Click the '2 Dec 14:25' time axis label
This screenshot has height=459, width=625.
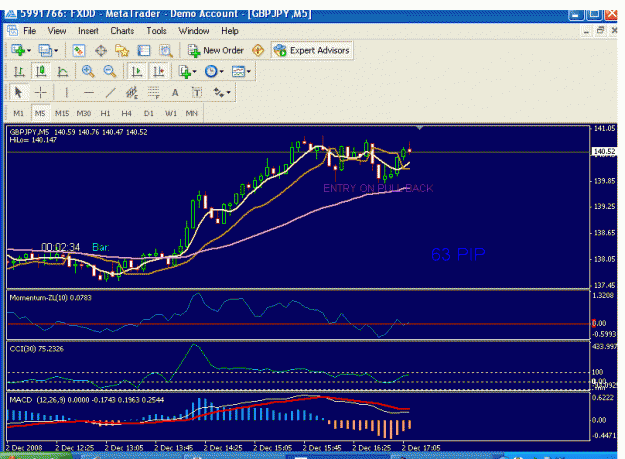[223, 448]
